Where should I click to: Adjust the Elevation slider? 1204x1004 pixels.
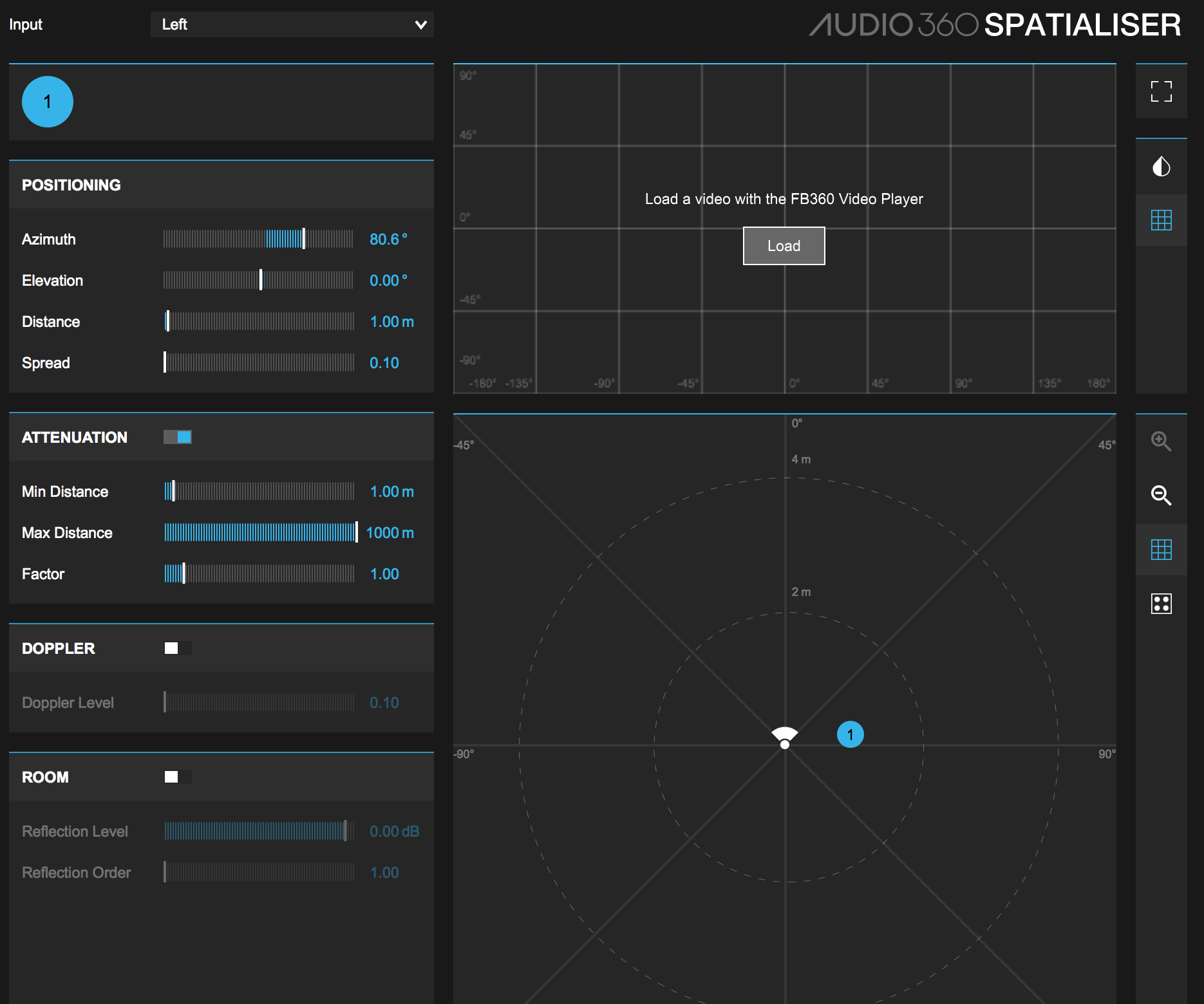[258, 280]
